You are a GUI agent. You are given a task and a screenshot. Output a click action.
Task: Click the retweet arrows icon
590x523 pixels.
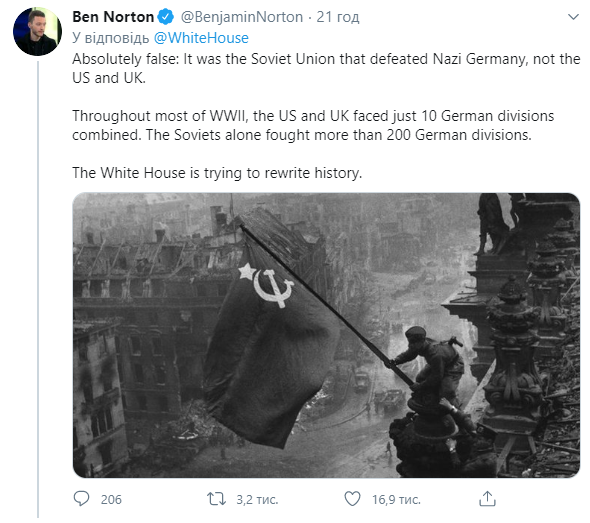[x=216, y=499]
